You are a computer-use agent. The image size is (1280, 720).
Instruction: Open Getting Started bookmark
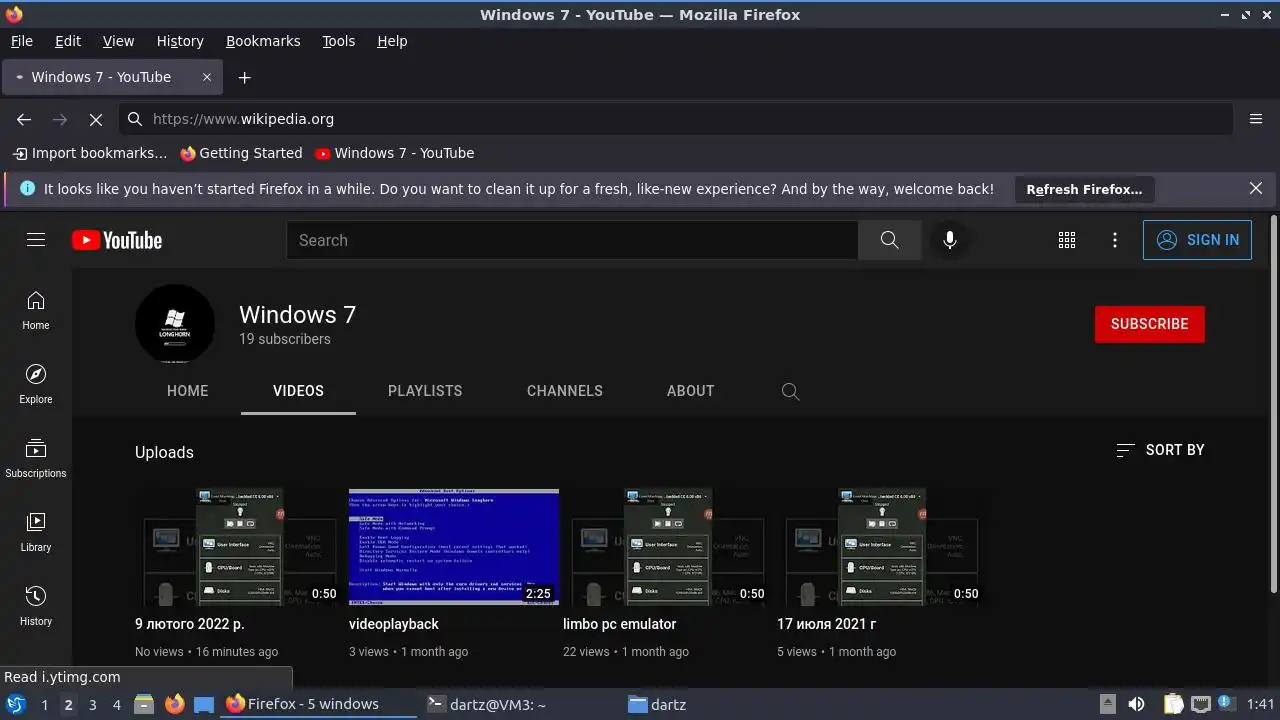click(x=241, y=153)
